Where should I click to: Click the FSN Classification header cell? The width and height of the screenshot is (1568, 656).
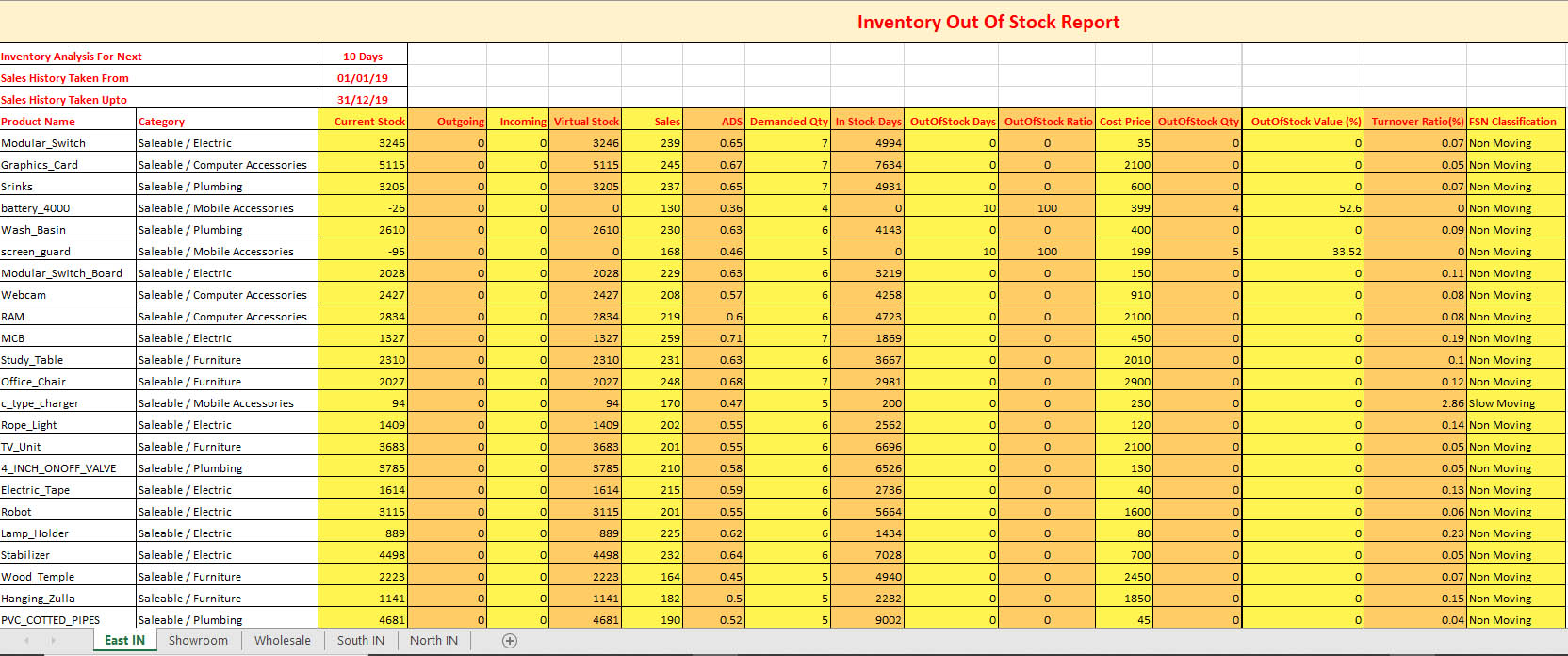click(1516, 120)
